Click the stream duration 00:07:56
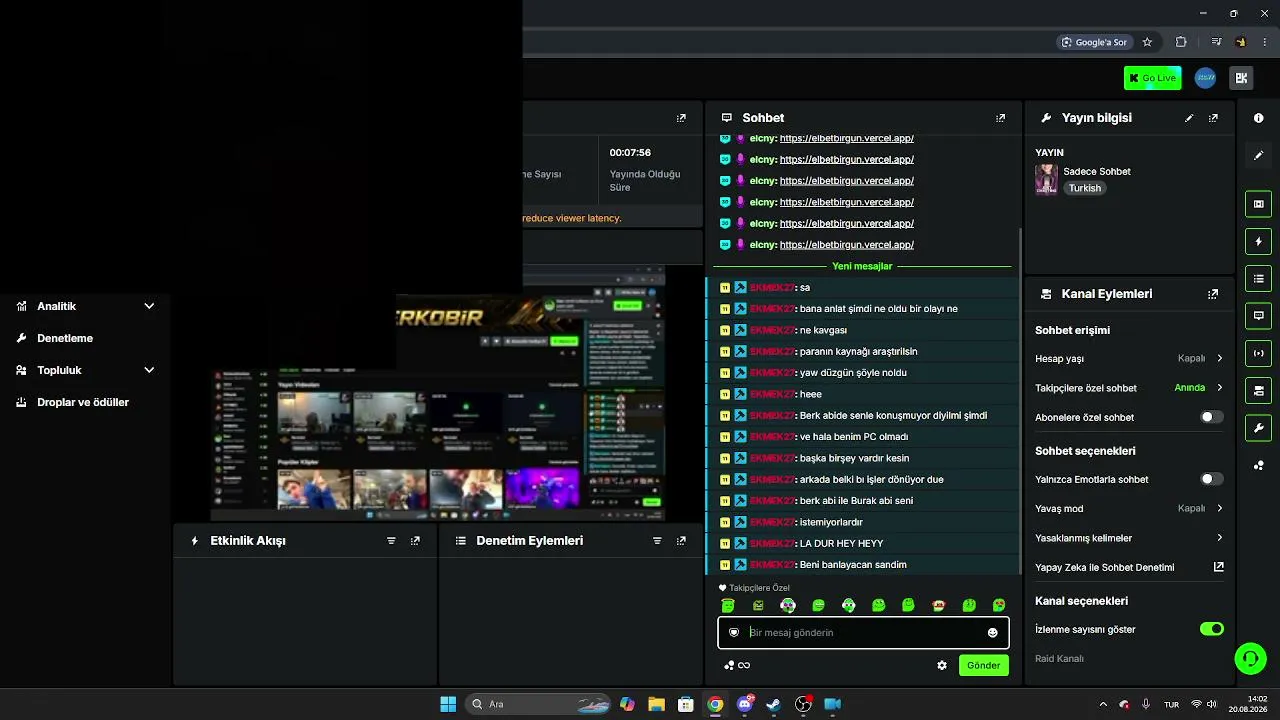This screenshot has width=1280, height=720. tap(630, 153)
